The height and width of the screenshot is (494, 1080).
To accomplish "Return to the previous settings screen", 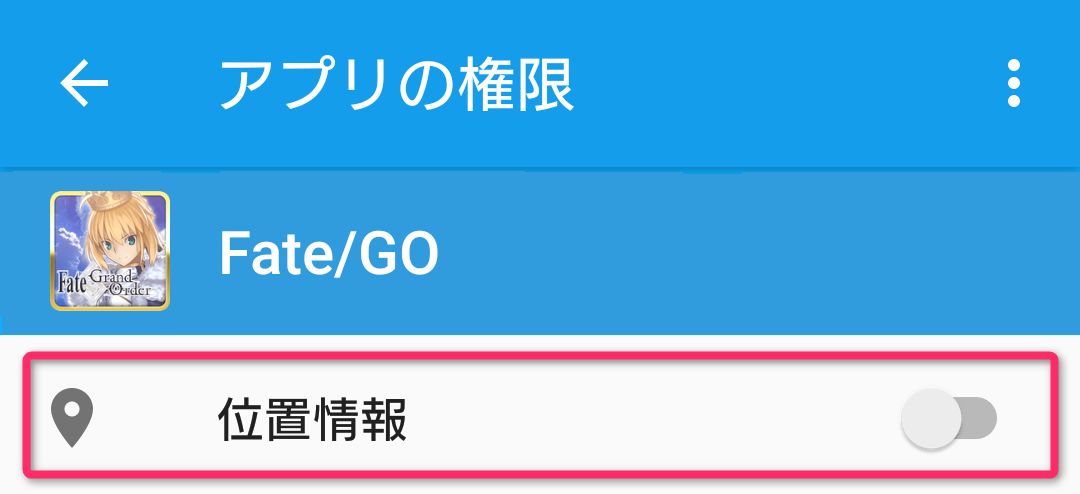I will click(84, 83).
